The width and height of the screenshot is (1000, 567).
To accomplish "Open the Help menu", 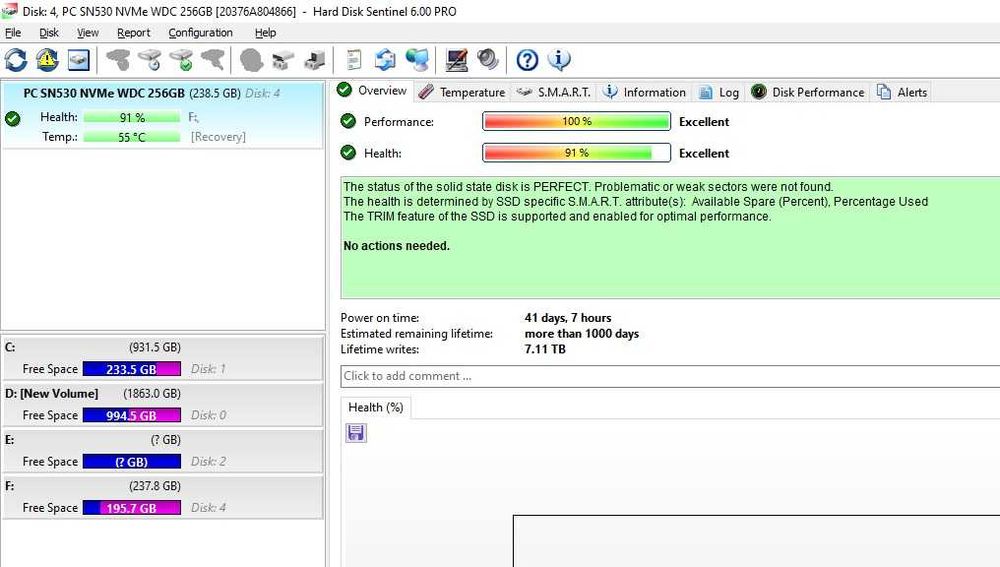I will [265, 33].
